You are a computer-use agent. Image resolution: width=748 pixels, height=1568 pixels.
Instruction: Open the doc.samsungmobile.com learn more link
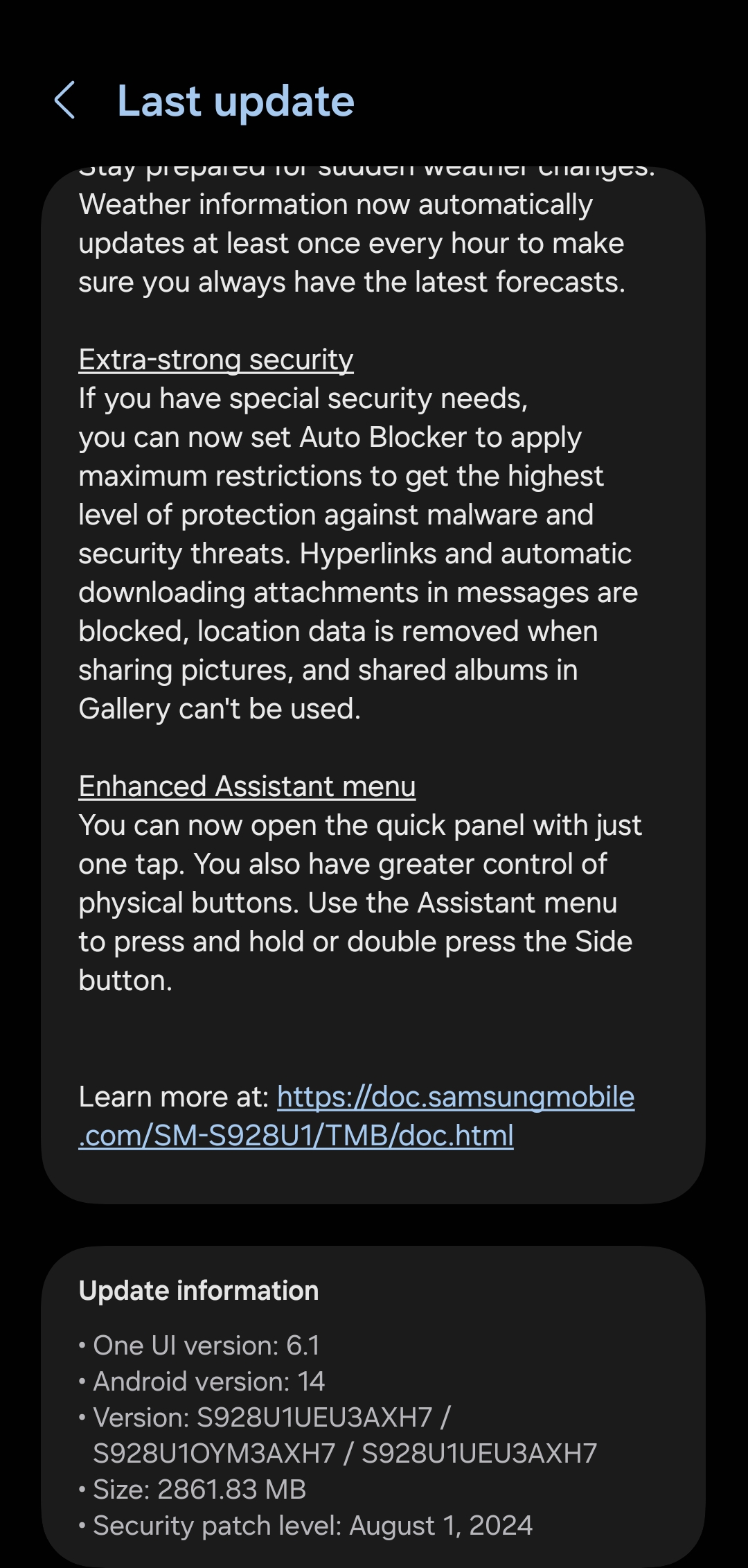point(357,1116)
